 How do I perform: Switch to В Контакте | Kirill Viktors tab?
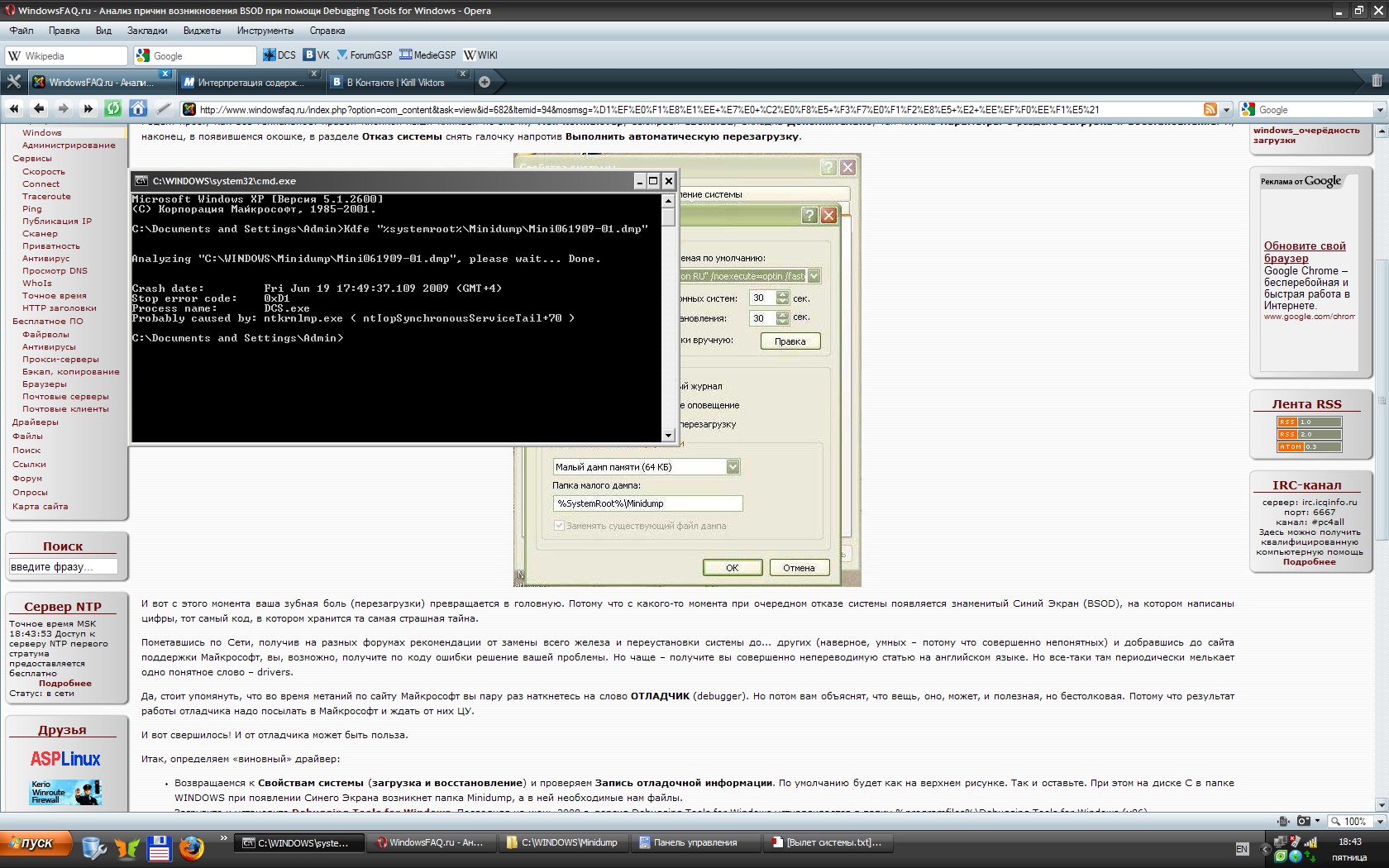point(398,82)
